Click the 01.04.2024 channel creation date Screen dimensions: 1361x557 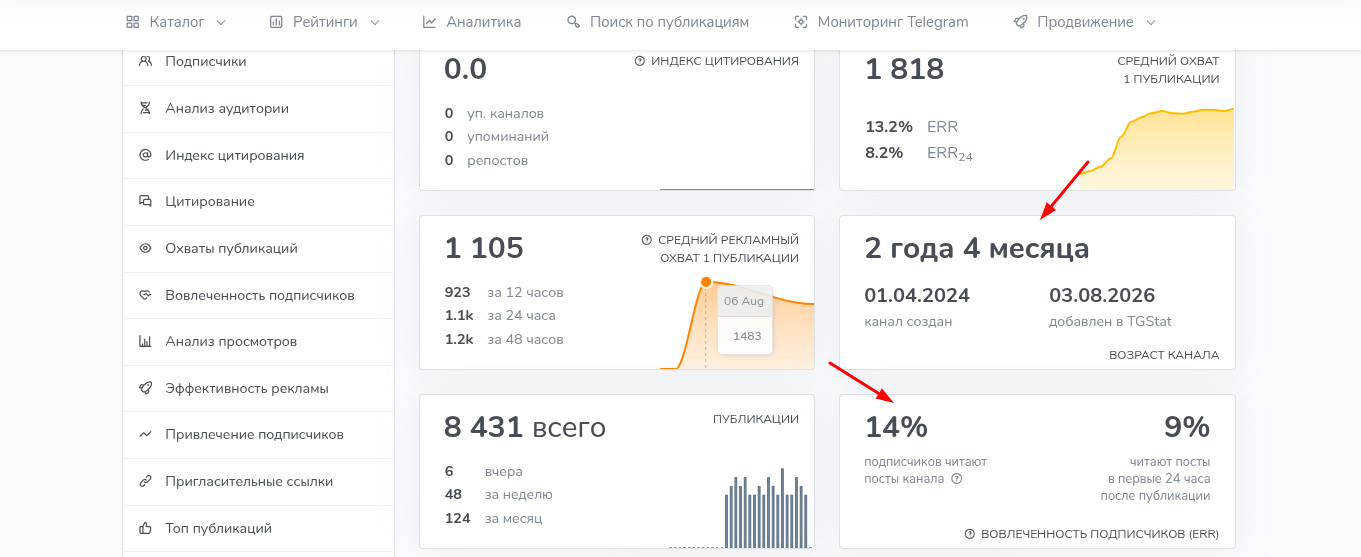[x=917, y=296]
